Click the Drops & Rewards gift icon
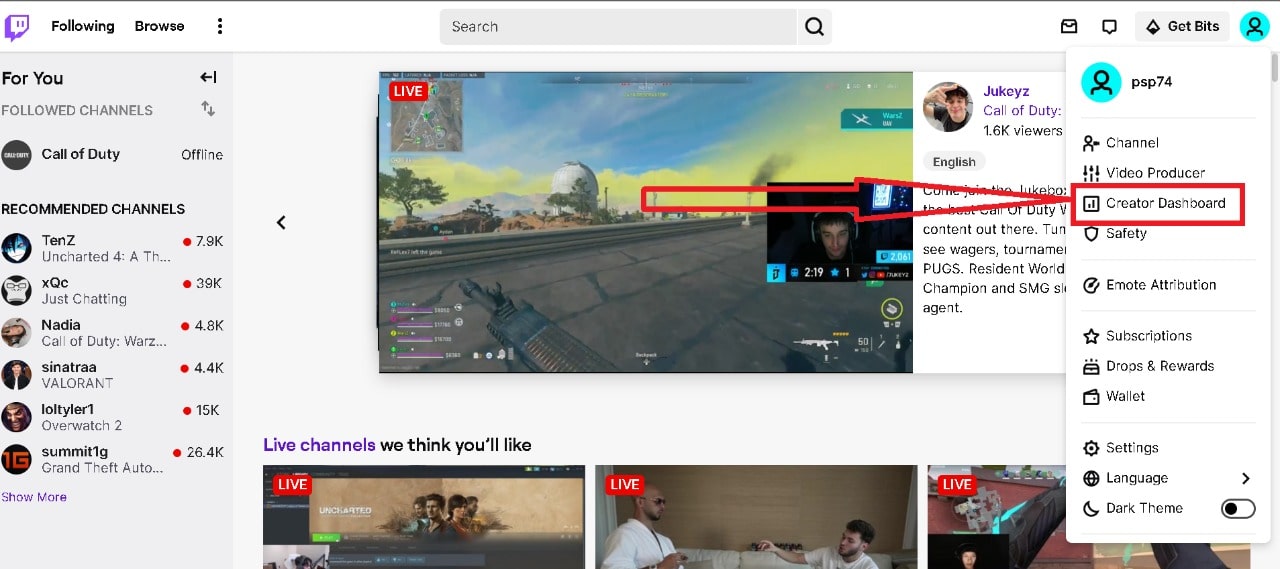 (1091, 366)
